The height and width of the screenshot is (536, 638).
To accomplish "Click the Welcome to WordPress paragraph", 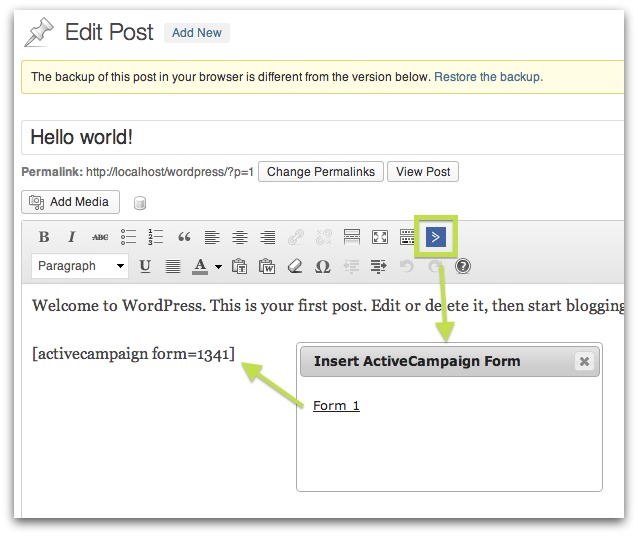I will [328, 306].
